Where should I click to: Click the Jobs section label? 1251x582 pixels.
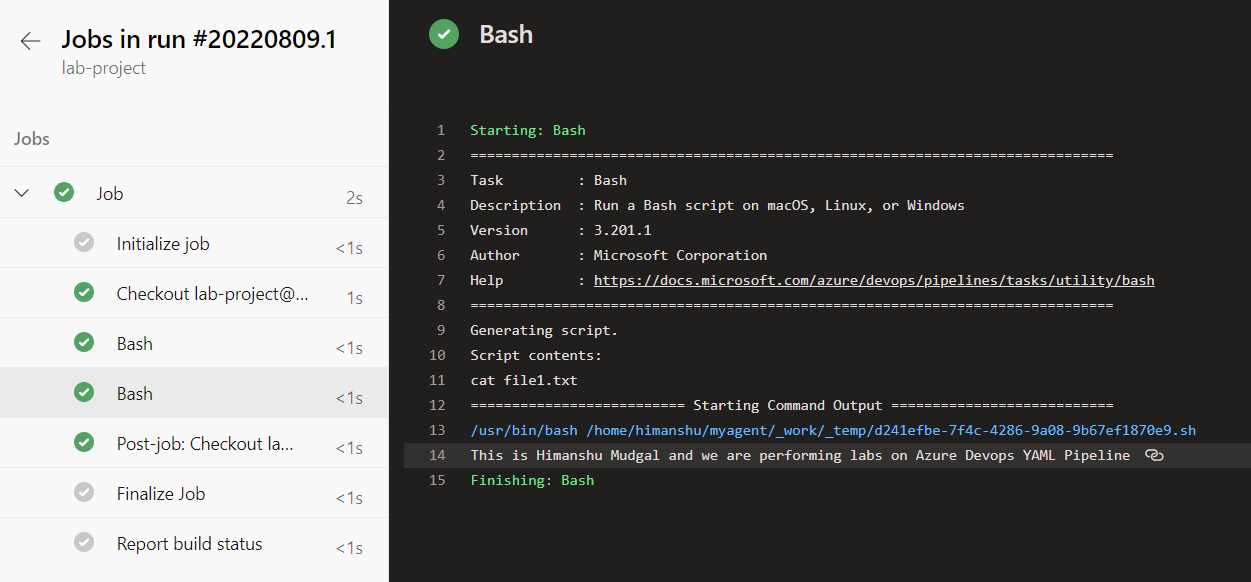32,139
